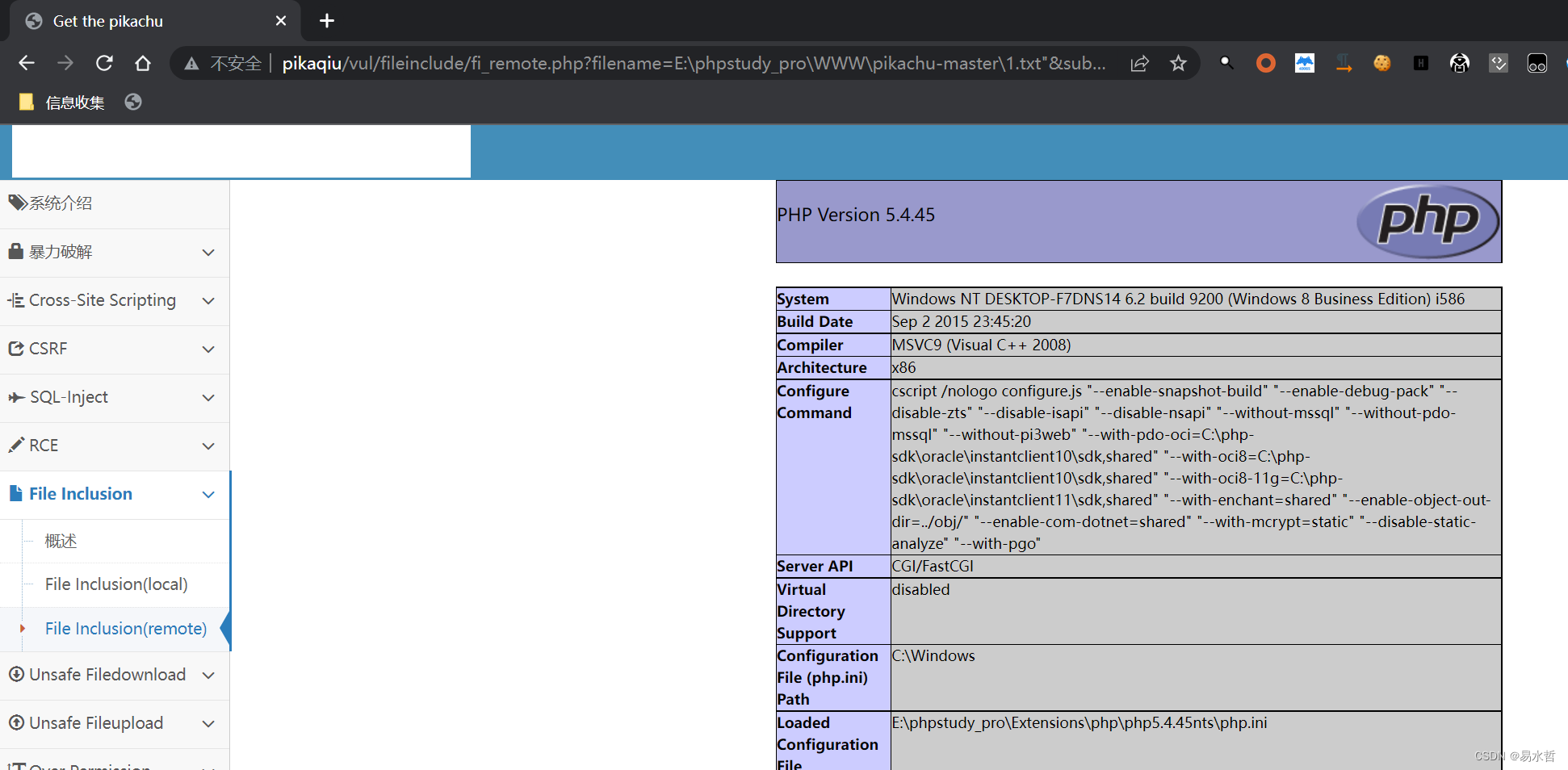The height and width of the screenshot is (770, 1568).
Task: Click the Compiler value MSVC9
Action: point(981,345)
